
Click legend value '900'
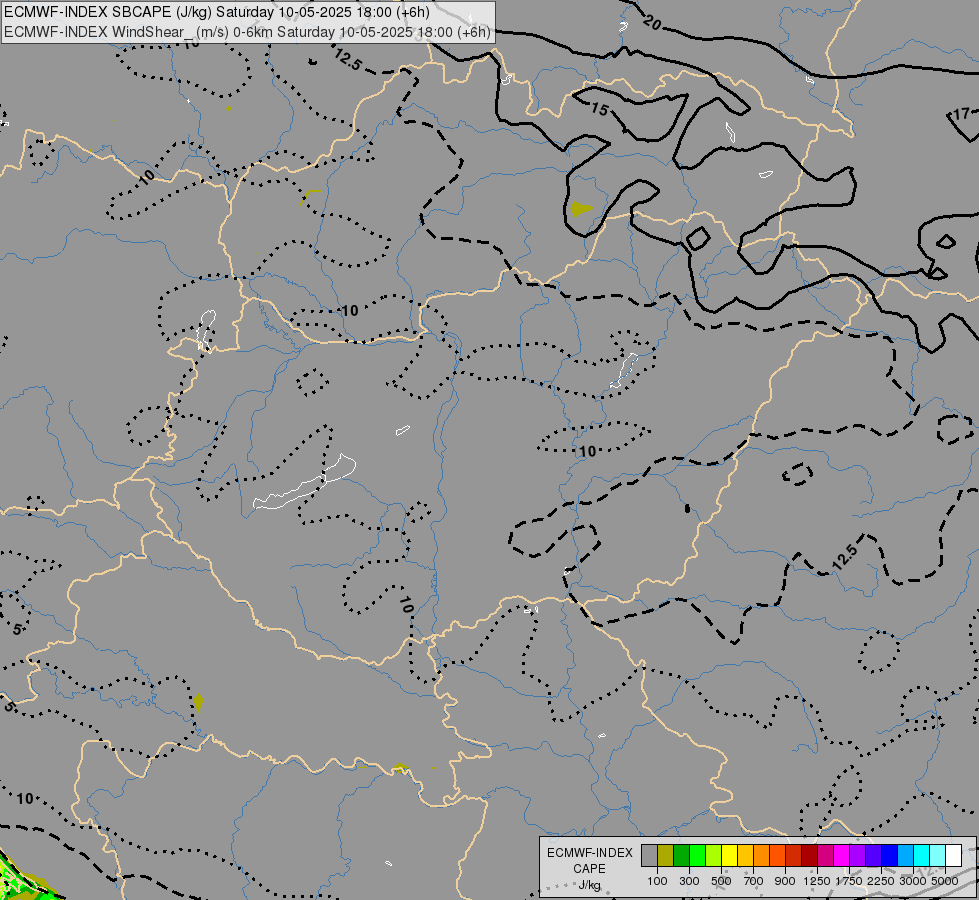pyautogui.click(x=785, y=881)
